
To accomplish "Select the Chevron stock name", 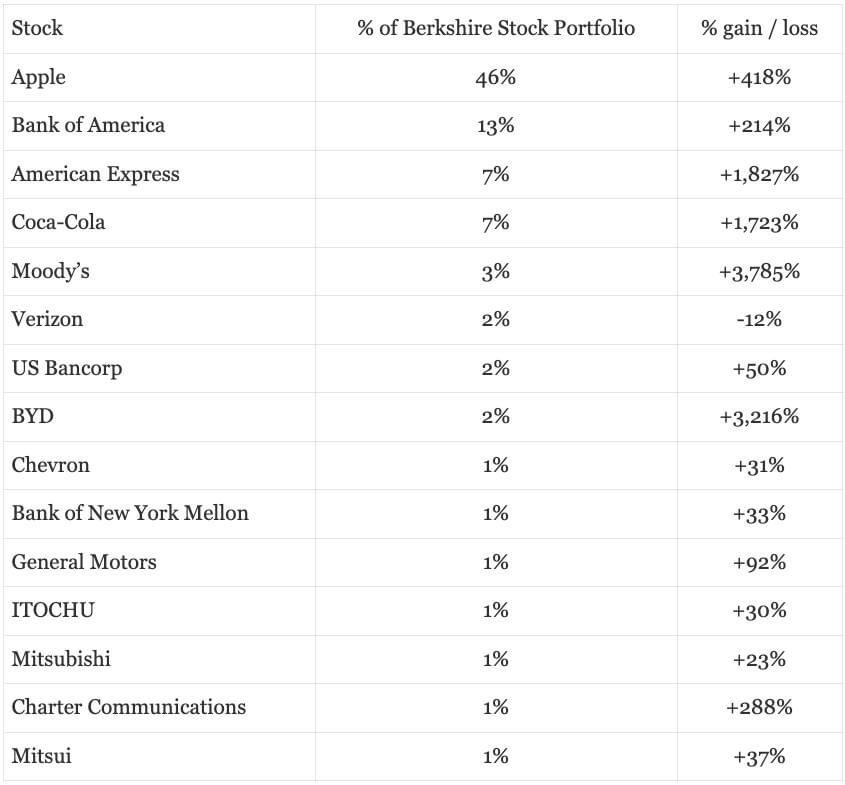I will [50, 465].
